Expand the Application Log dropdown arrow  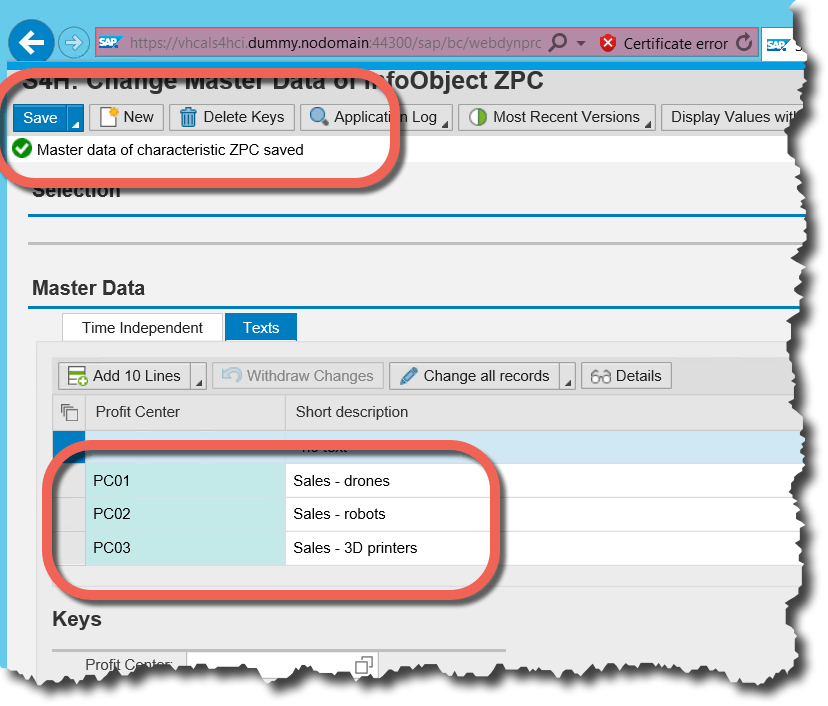click(x=446, y=118)
